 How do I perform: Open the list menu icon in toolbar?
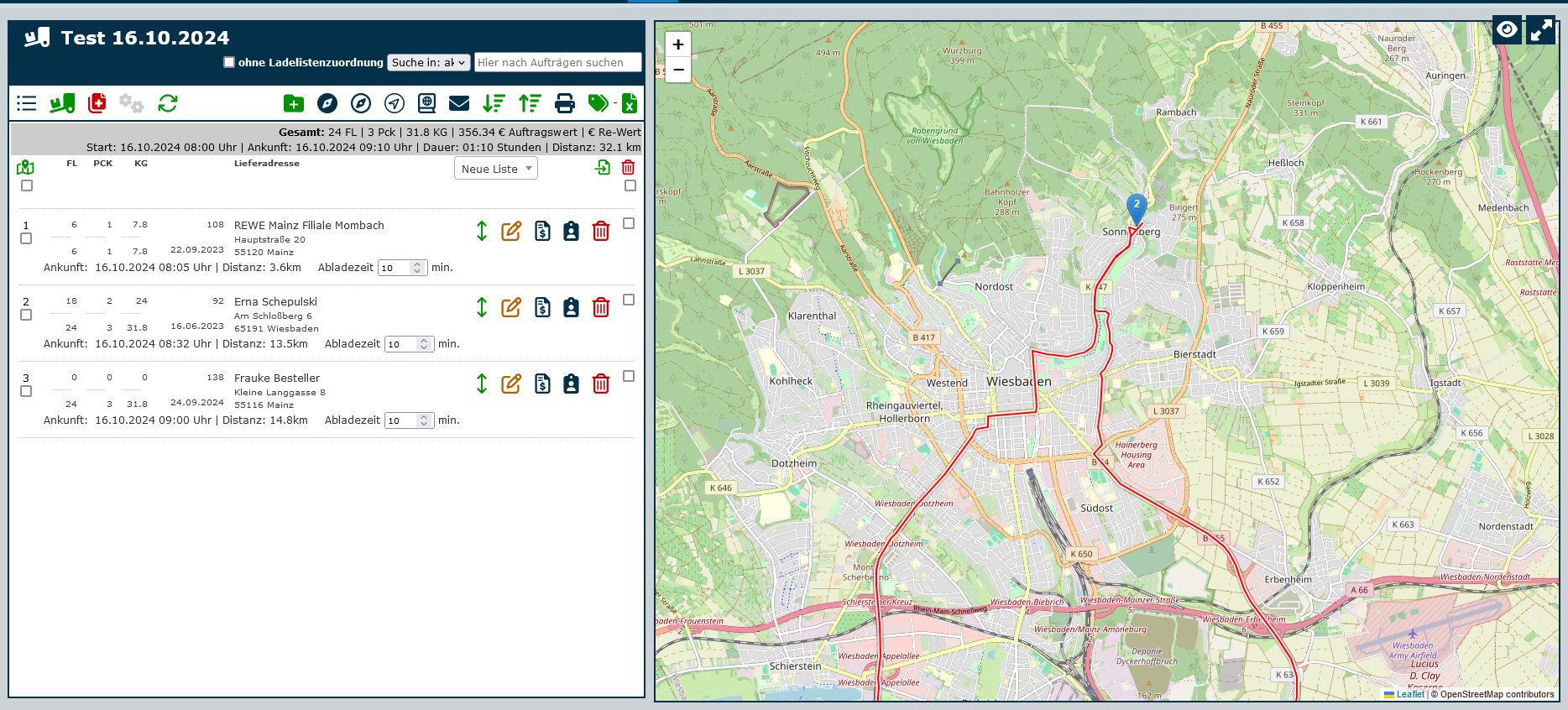pyautogui.click(x=27, y=103)
